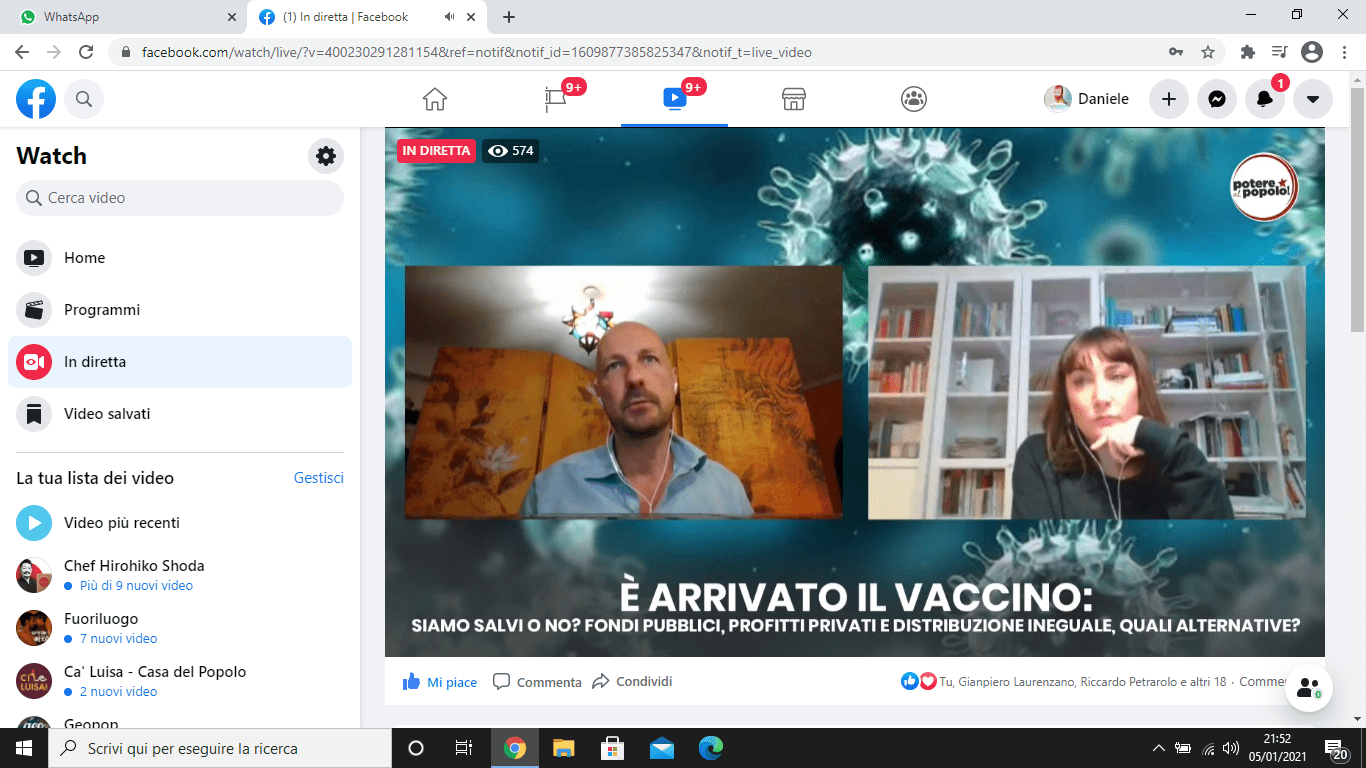Open the floating new chat people icon
The image size is (1366, 768).
1308,688
